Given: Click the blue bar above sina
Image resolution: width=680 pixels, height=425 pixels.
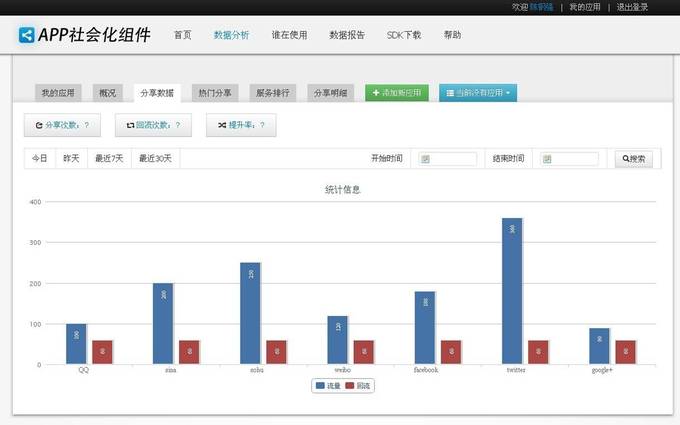Looking at the screenshot, I should pyautogui.click(x=163, y=324).
